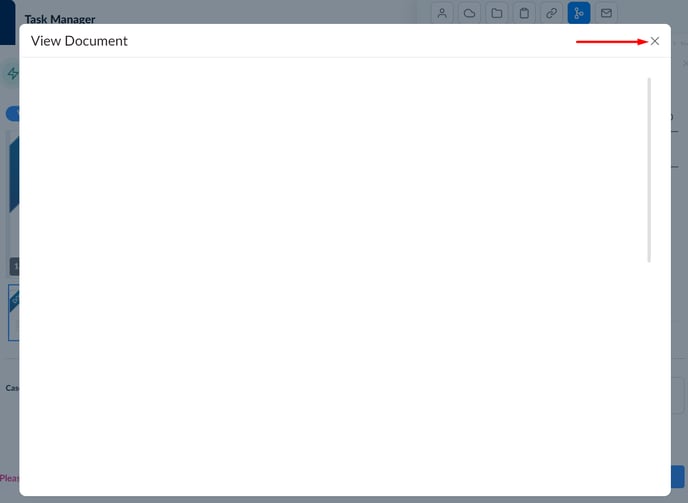
Task: Open the folder icon in toolbar
Action: pos(497,13)
